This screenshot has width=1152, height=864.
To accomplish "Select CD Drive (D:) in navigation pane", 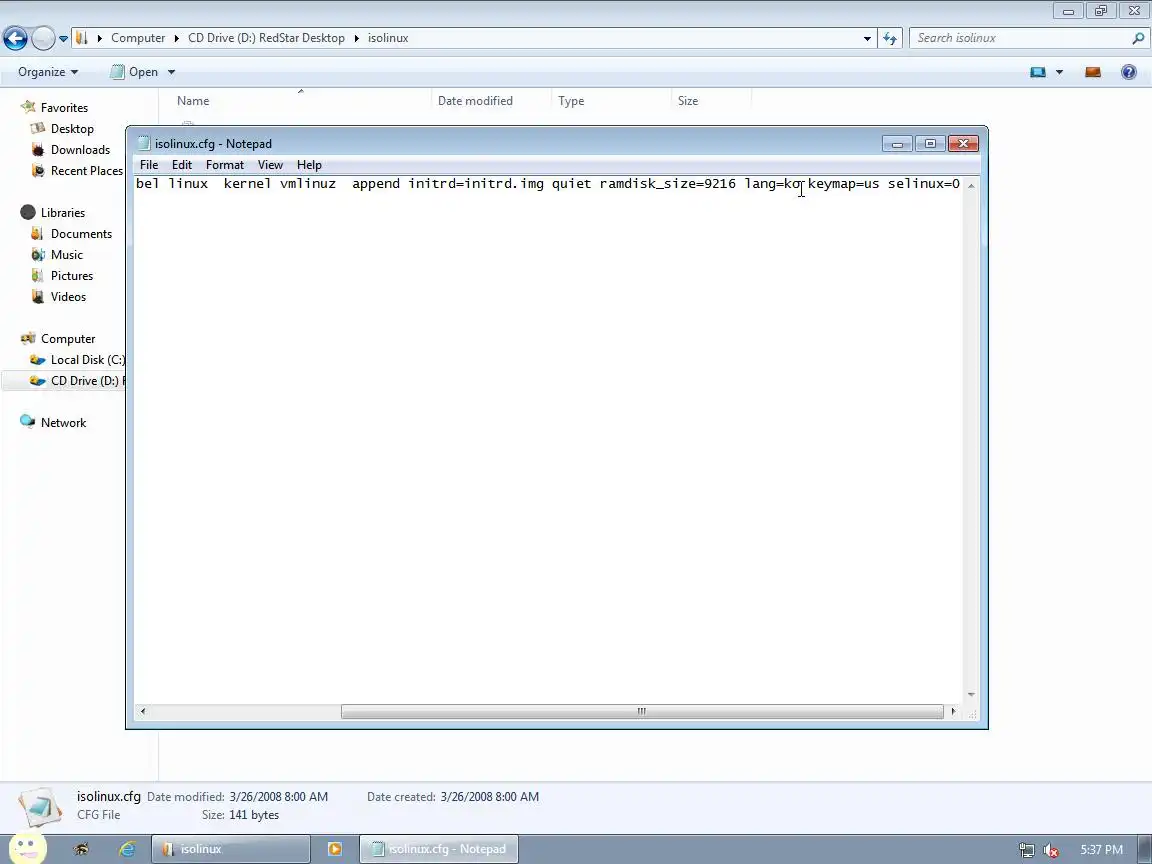I will 87,381.
